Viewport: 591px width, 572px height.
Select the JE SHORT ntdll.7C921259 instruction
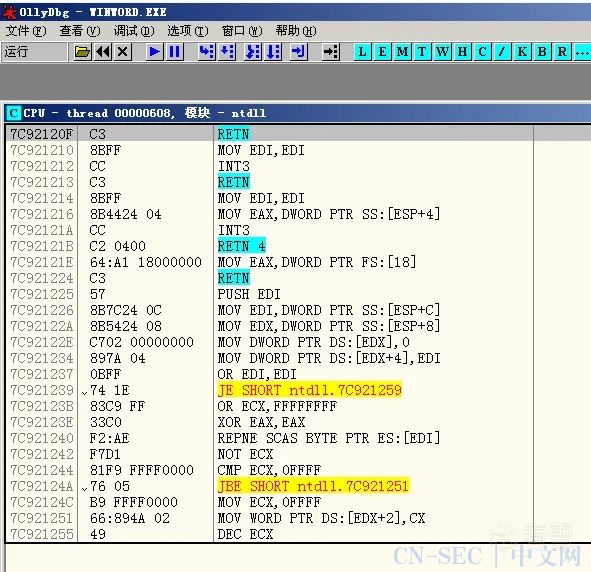tap(310, 390)
